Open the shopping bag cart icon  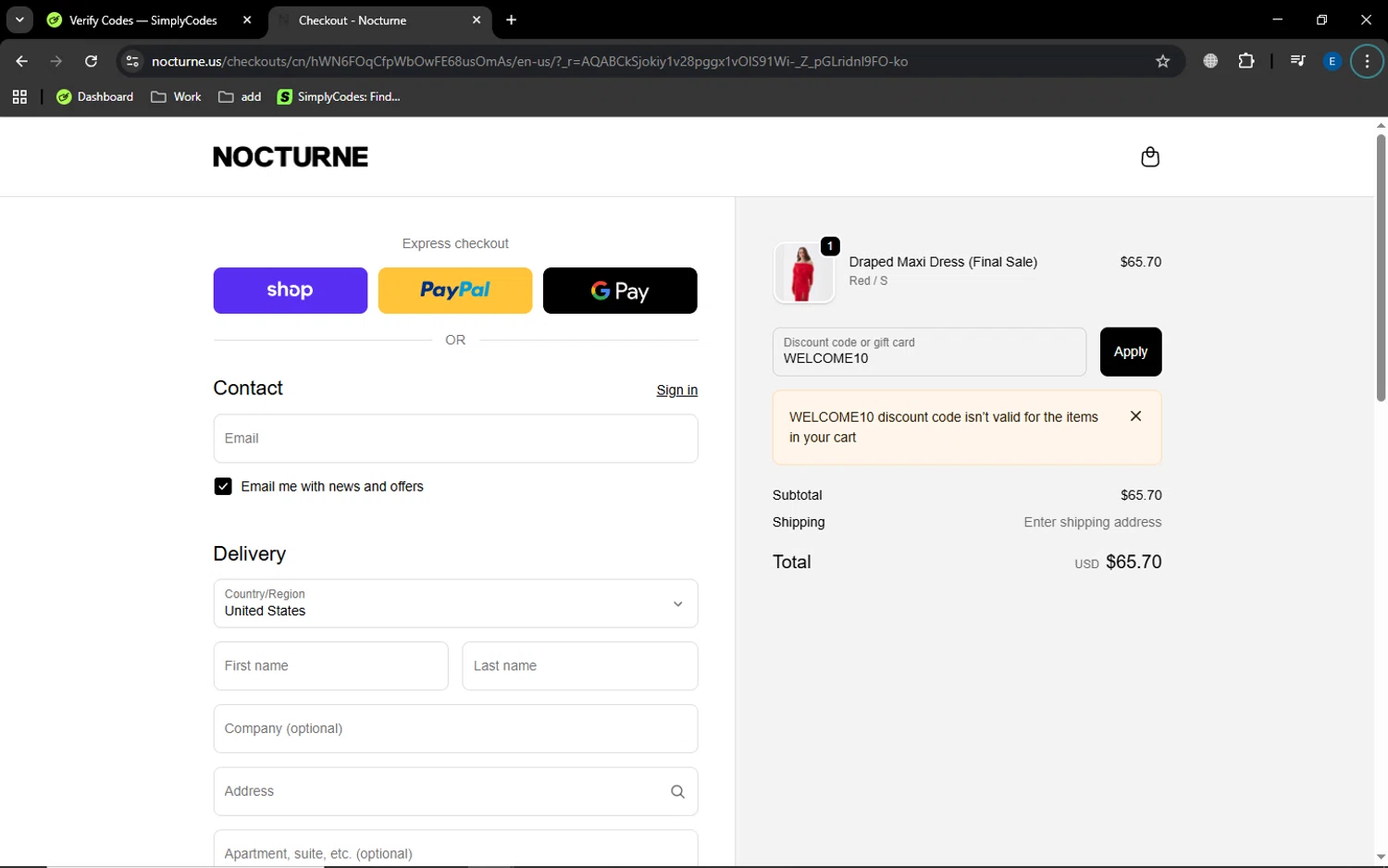click(x=1150, y=156)
